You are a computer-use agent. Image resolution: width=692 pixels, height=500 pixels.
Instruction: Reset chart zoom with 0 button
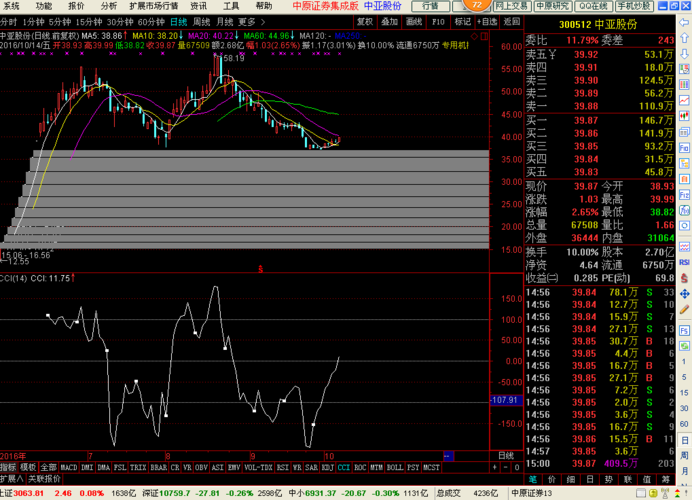tap(517, 467)
